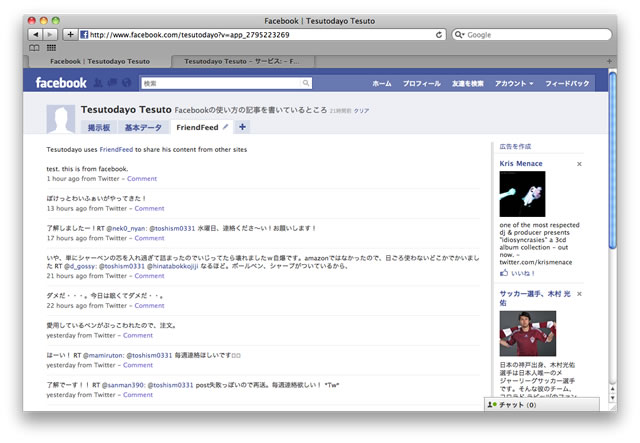
Task: Click the @hinatabokkojiji mention link
Action: tap(172, 266)
